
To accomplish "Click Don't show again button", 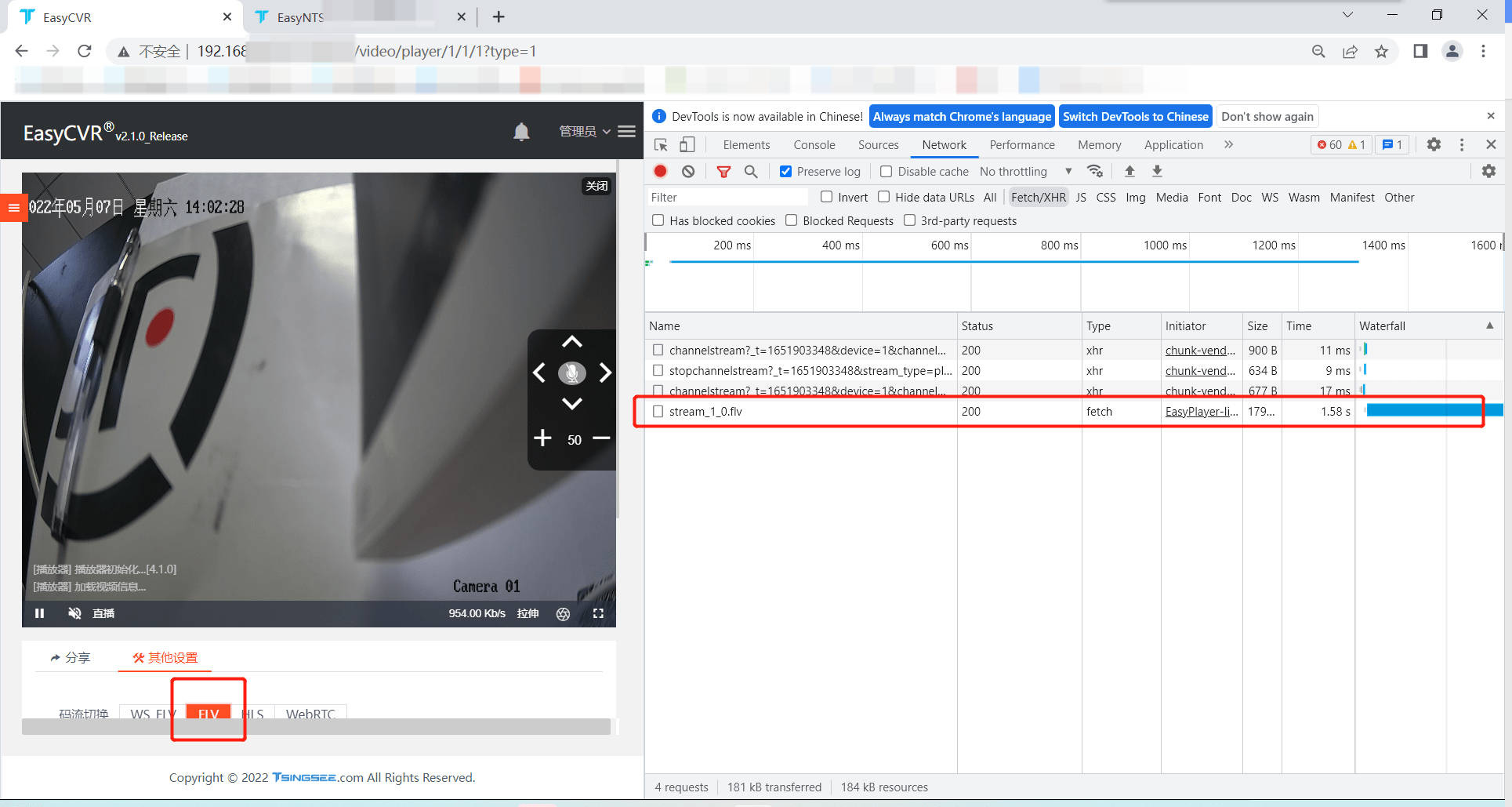I will (1267, 116).
